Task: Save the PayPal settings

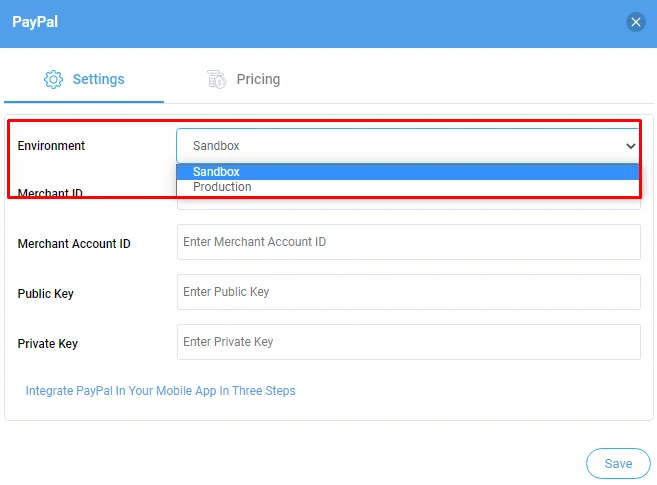Action: 618,464
